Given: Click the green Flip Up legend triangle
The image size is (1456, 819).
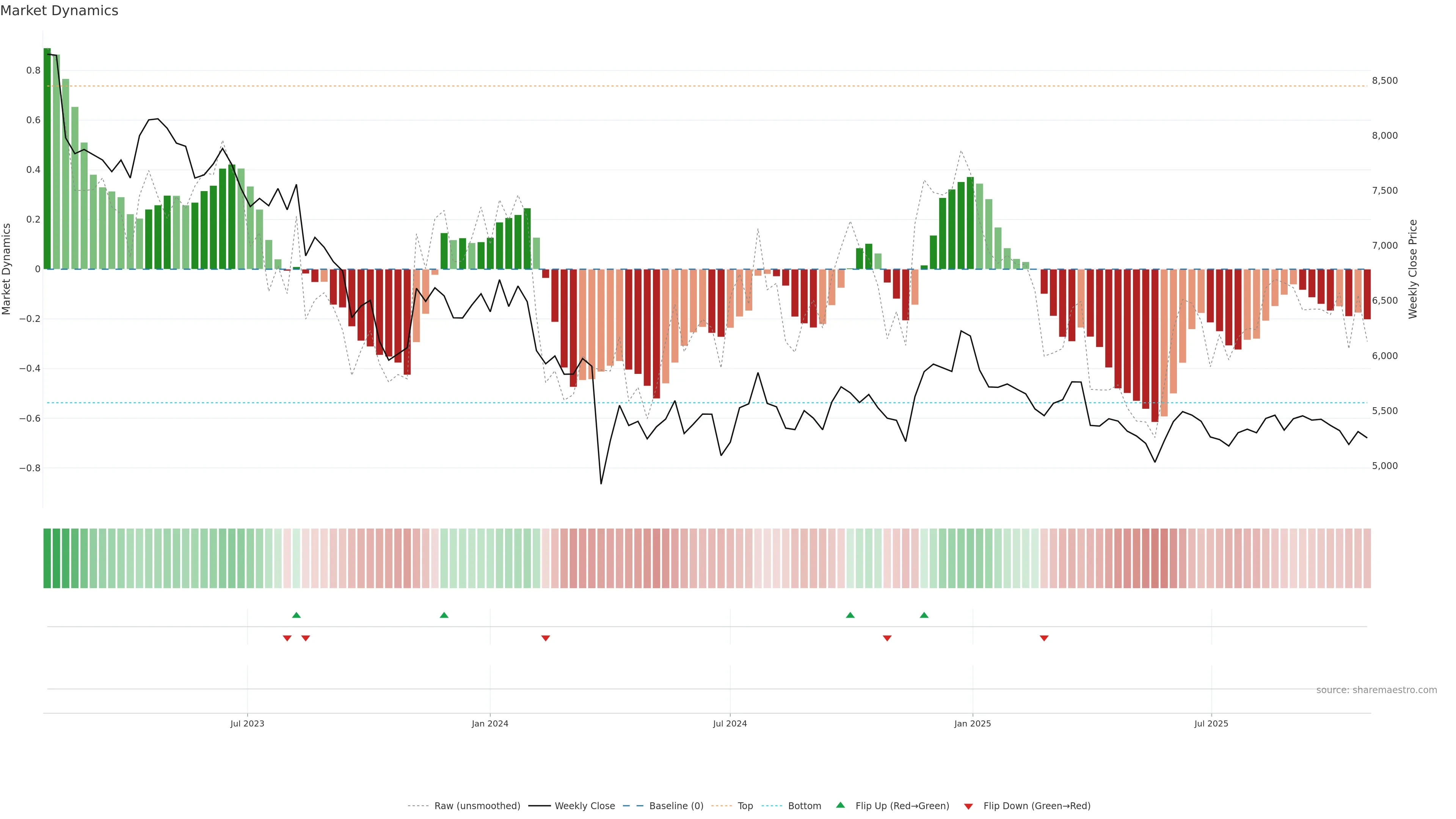Looking at the screenshot, I should 841,805.
